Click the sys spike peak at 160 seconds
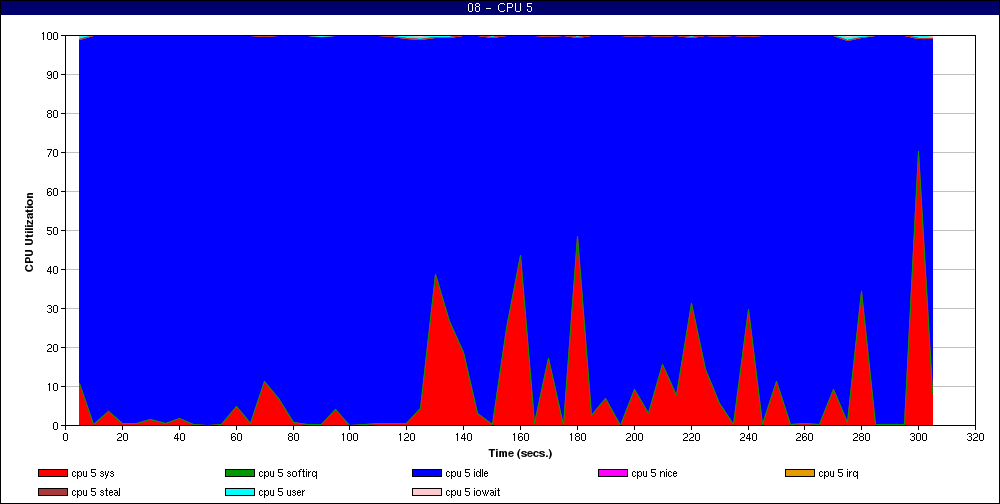The width and height of the screenshot is (1000, 504). click(520, 256)
